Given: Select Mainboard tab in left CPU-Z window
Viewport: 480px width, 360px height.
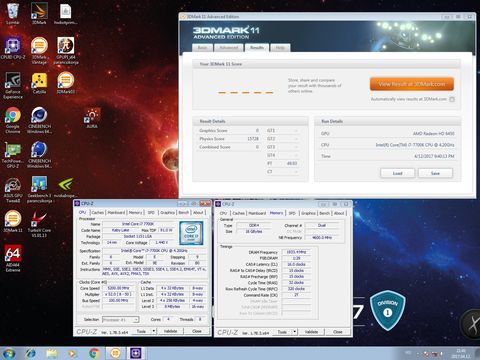Looking at the screenshot, I should coord(116,212).
